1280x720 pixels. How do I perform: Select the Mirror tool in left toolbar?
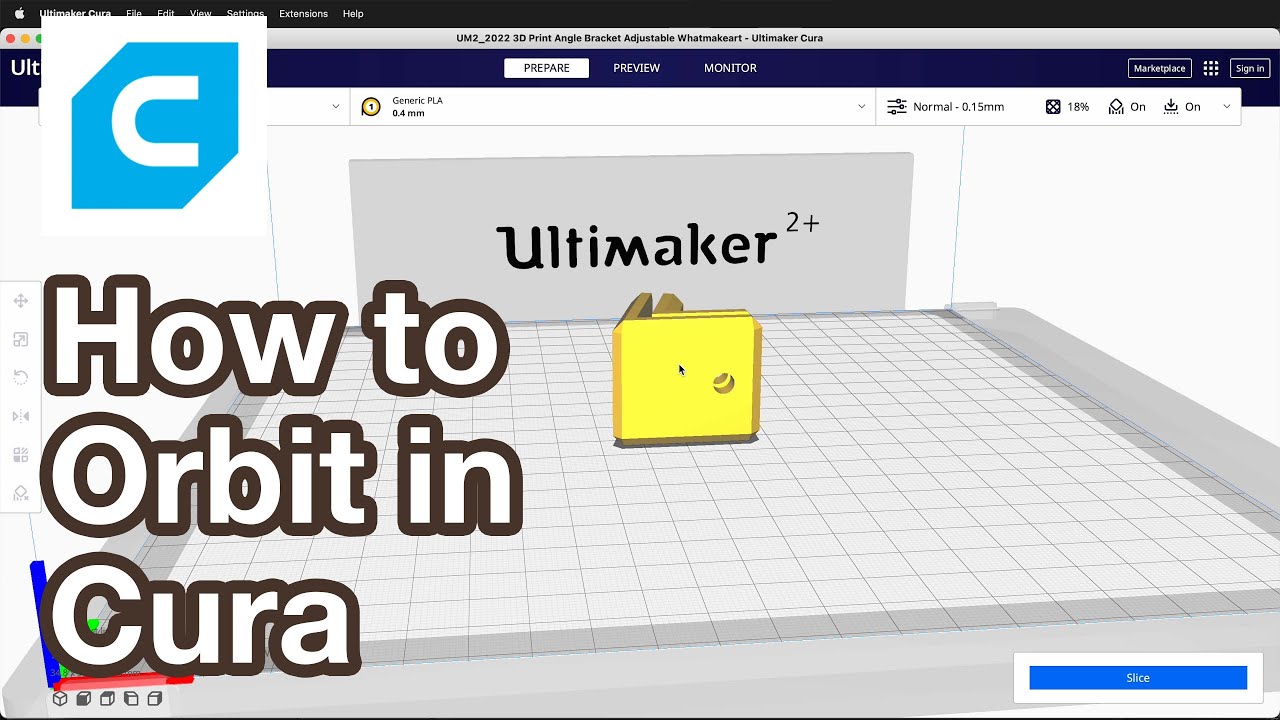[x=20, y=416]
